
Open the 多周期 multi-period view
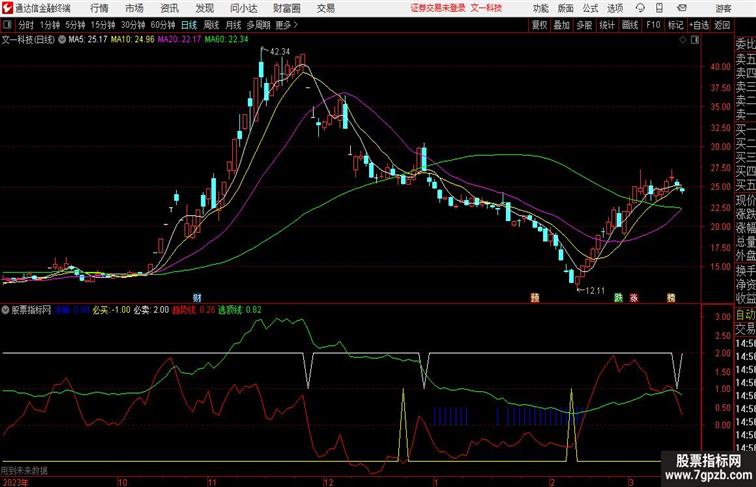tap(258, 25)
